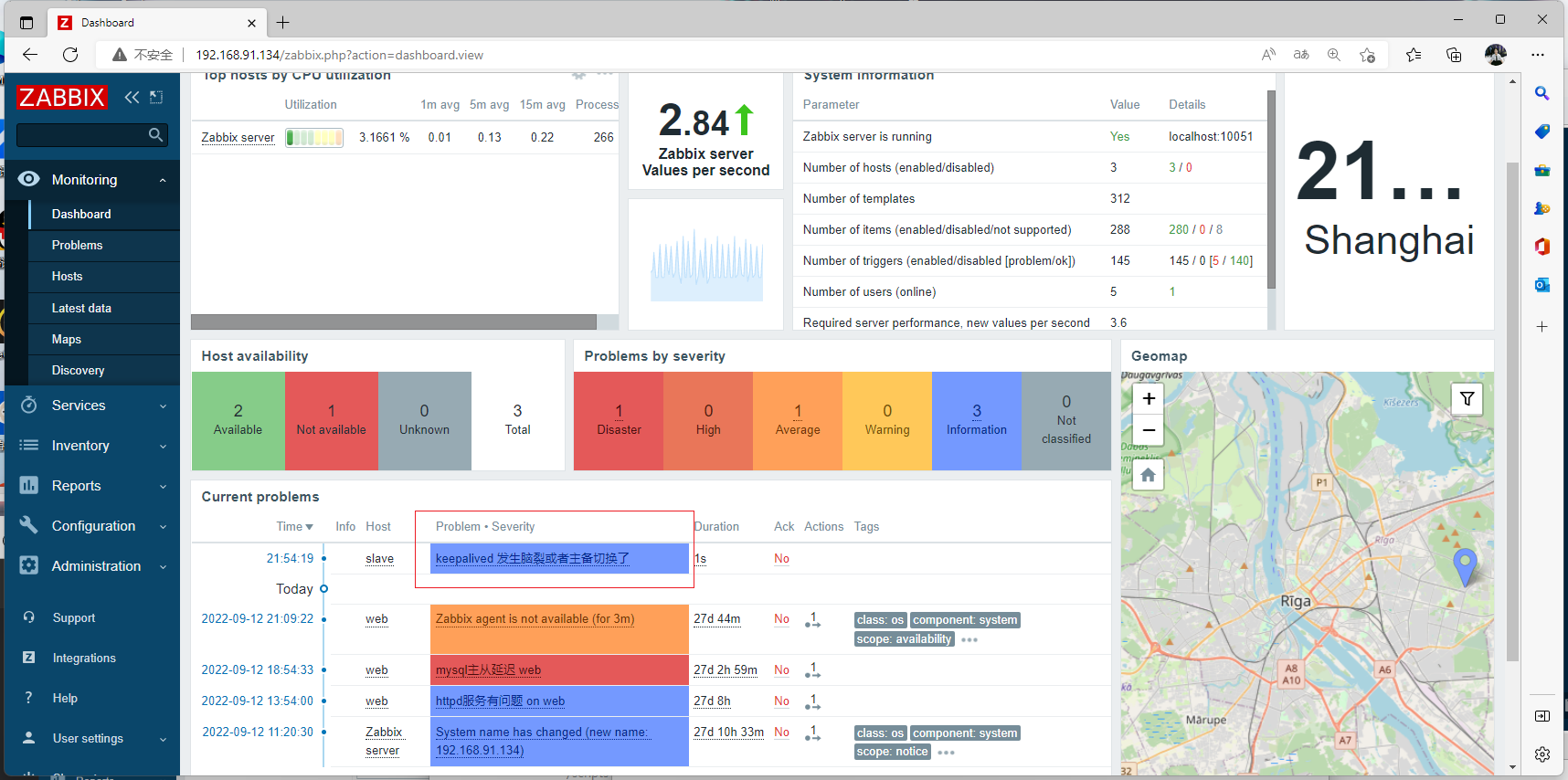This screenshot has width=1568, height=780.
Task: Click the Administration gear icon
Action: pos(29,565)
